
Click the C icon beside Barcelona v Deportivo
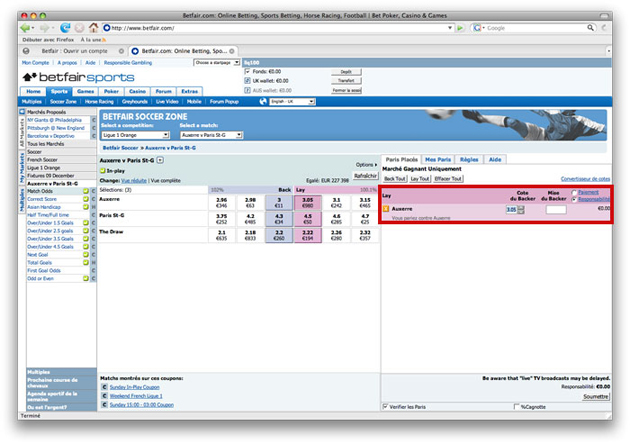click(x=94, y=136)
